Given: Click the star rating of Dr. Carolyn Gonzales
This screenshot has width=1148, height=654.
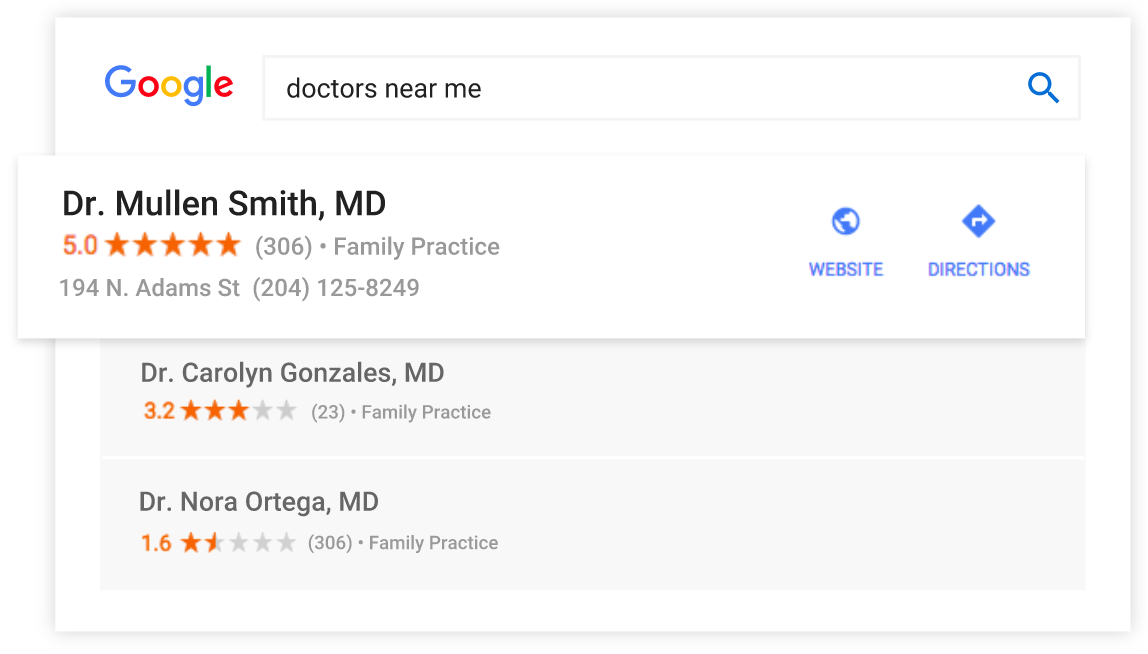Looking at the screenshot, I should pyautogui.click(x=239, y=410).
